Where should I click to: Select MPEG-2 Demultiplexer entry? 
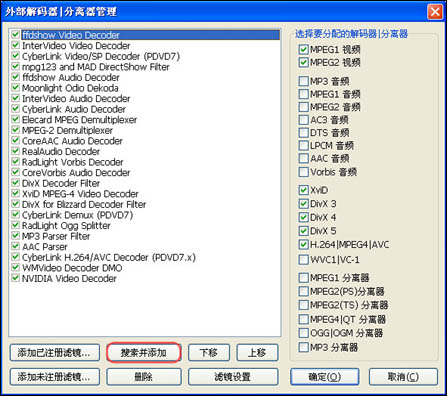pos(67,130)
